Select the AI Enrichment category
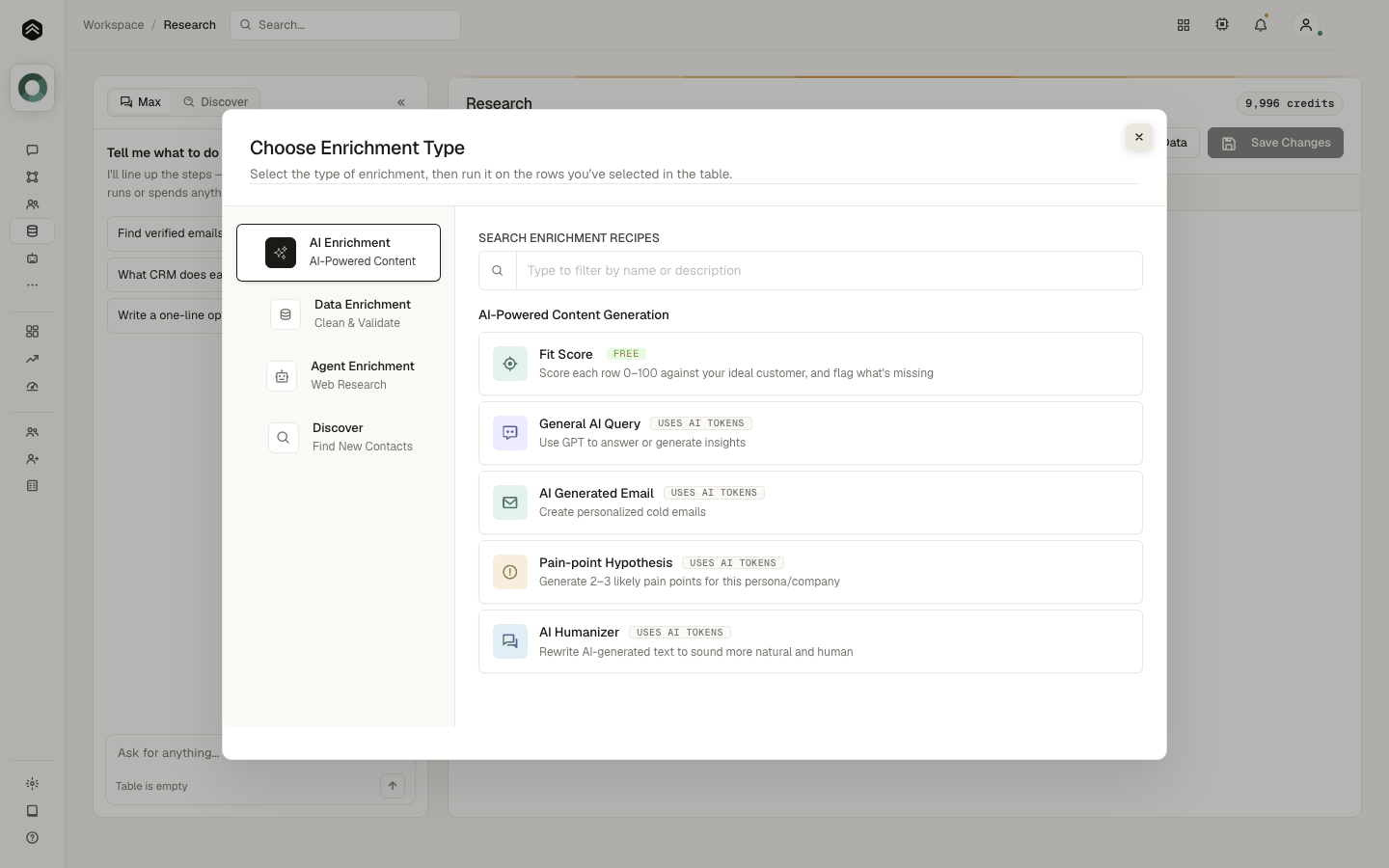Screen dimensions: 1389x868 tap(339, 253)
